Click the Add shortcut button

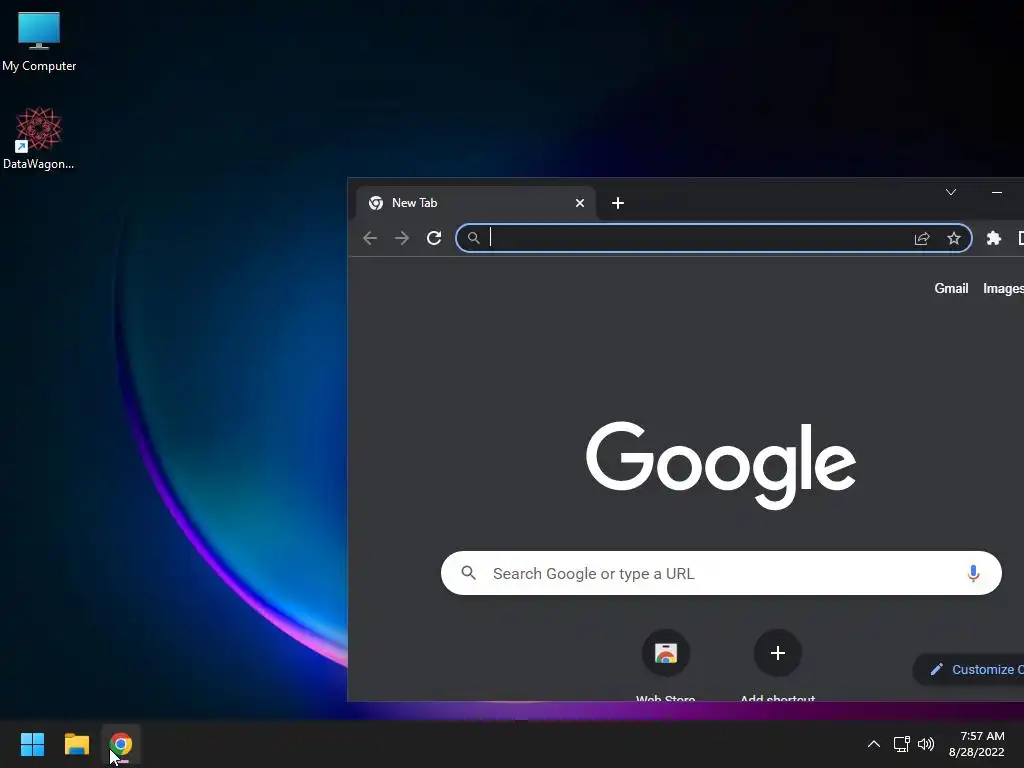point(777,665)
